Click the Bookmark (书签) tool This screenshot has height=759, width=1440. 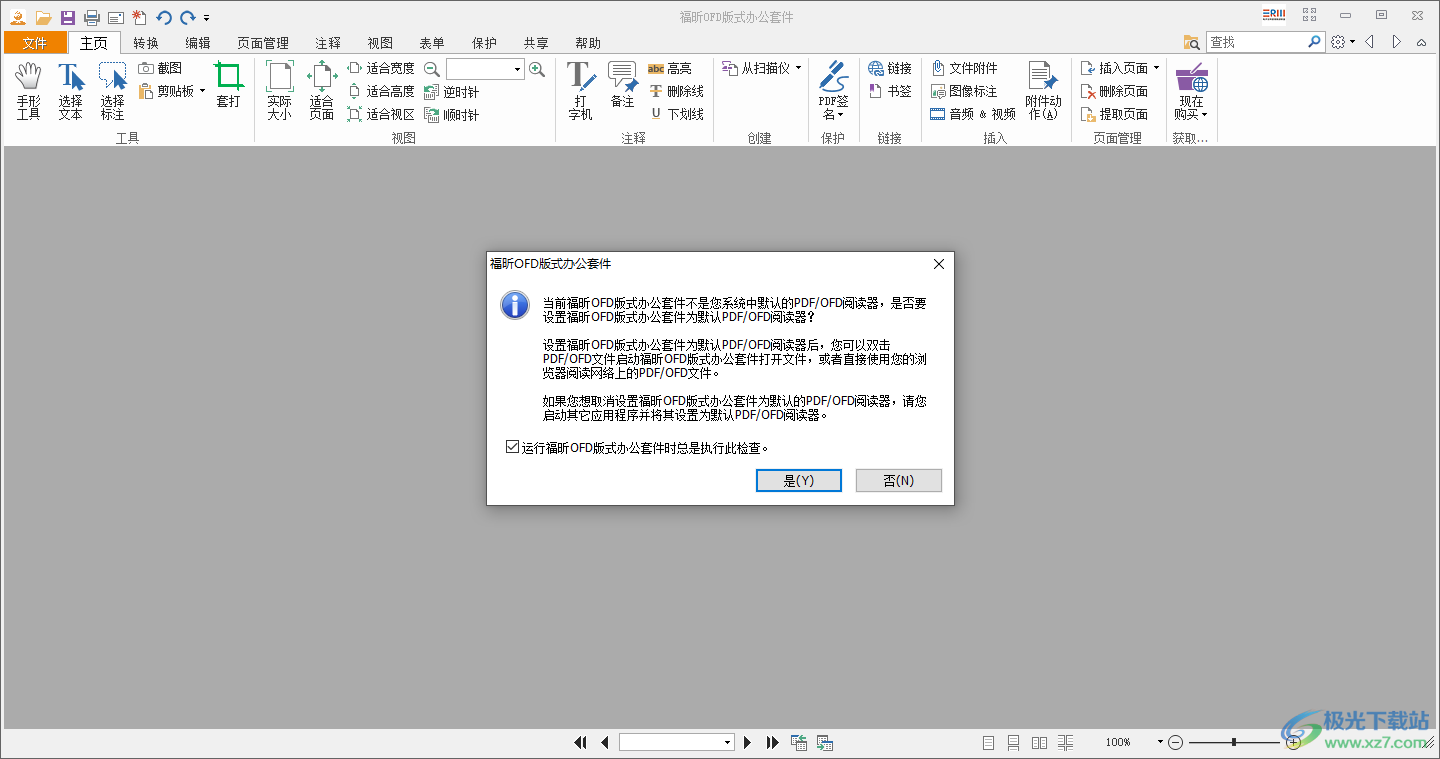pos(890,91)
